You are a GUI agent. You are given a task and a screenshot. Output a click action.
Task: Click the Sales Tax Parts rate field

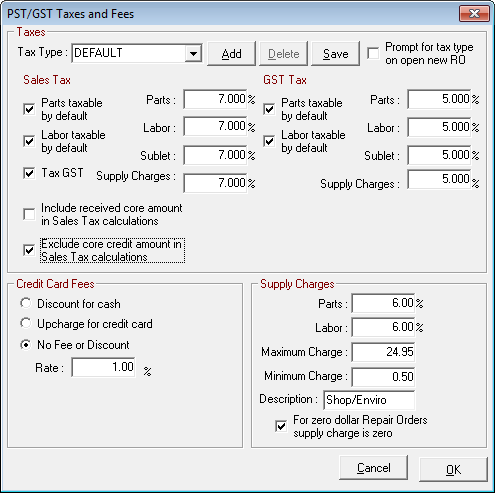coord(215,99)
